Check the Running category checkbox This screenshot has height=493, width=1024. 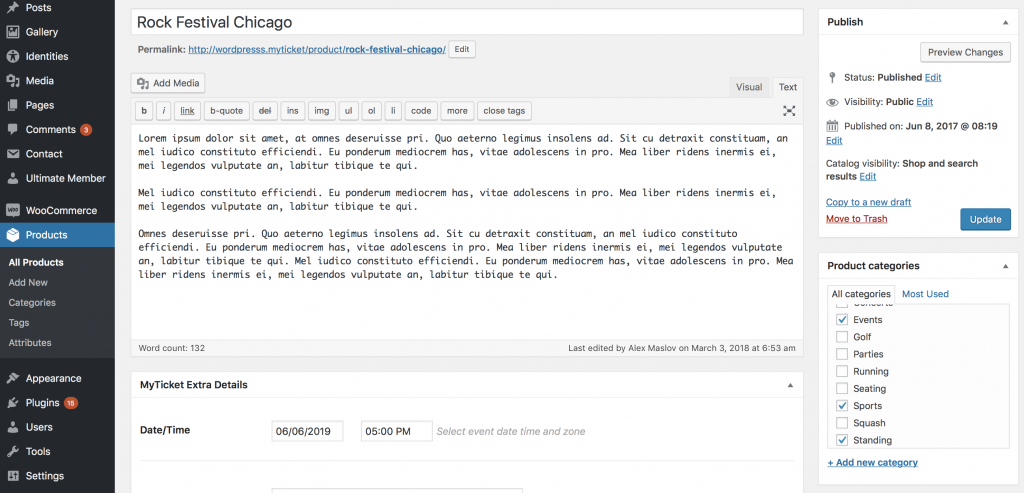842,372
